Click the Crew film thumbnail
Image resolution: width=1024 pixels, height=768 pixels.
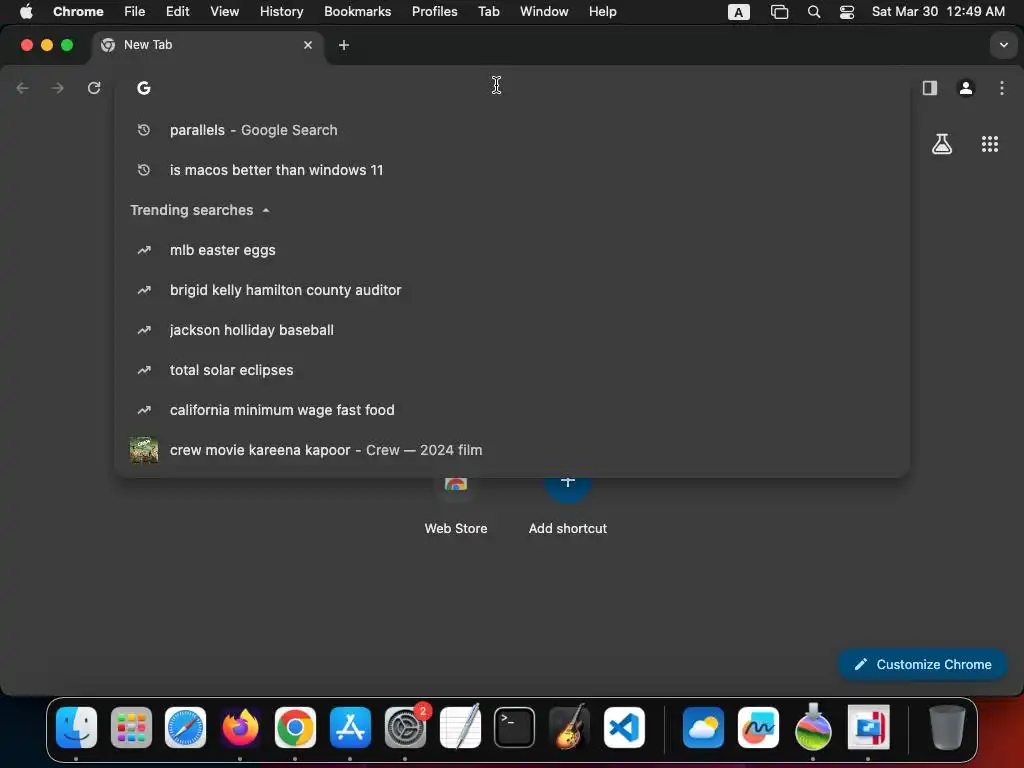click(x=144, y=450)
